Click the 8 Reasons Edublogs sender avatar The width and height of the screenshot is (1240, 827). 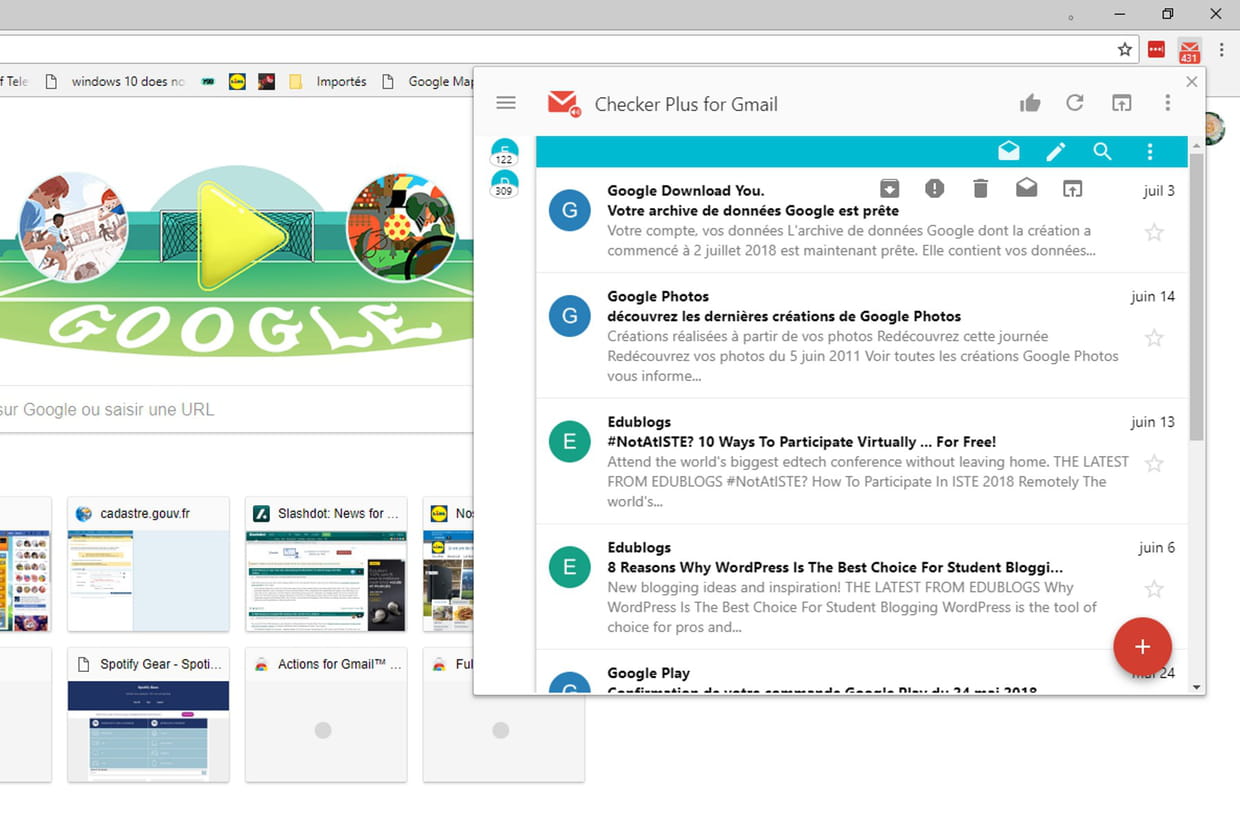(x=570, y=568)
